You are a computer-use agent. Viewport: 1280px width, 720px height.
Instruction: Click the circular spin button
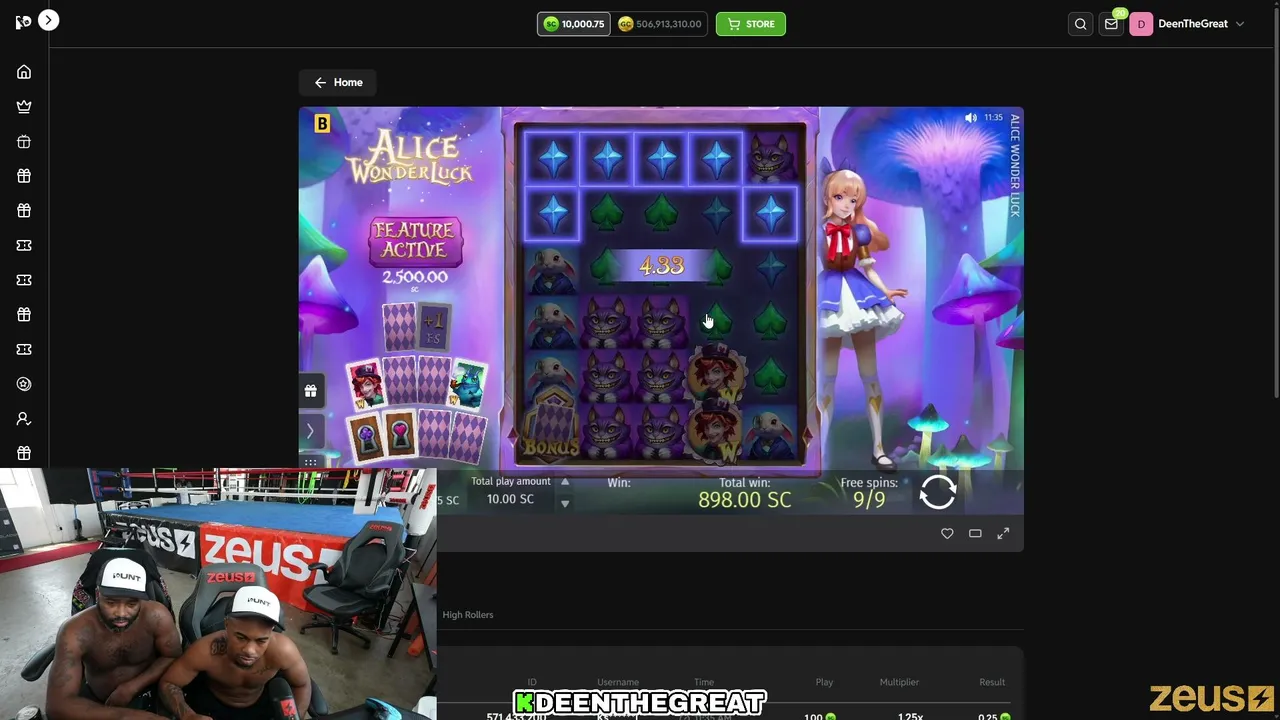(x=938, y=492)
